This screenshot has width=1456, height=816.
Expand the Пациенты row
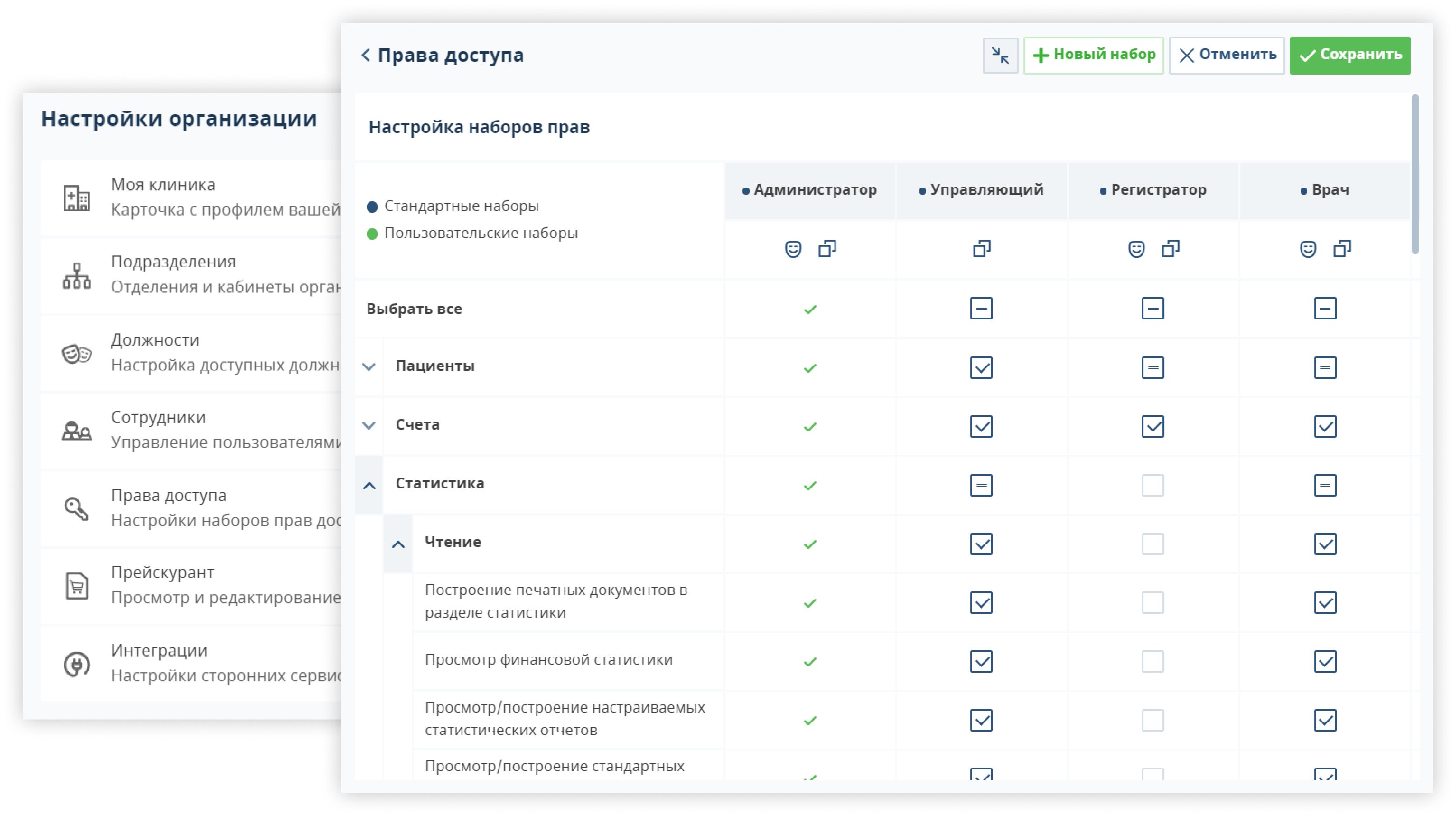tap(369, 366)
